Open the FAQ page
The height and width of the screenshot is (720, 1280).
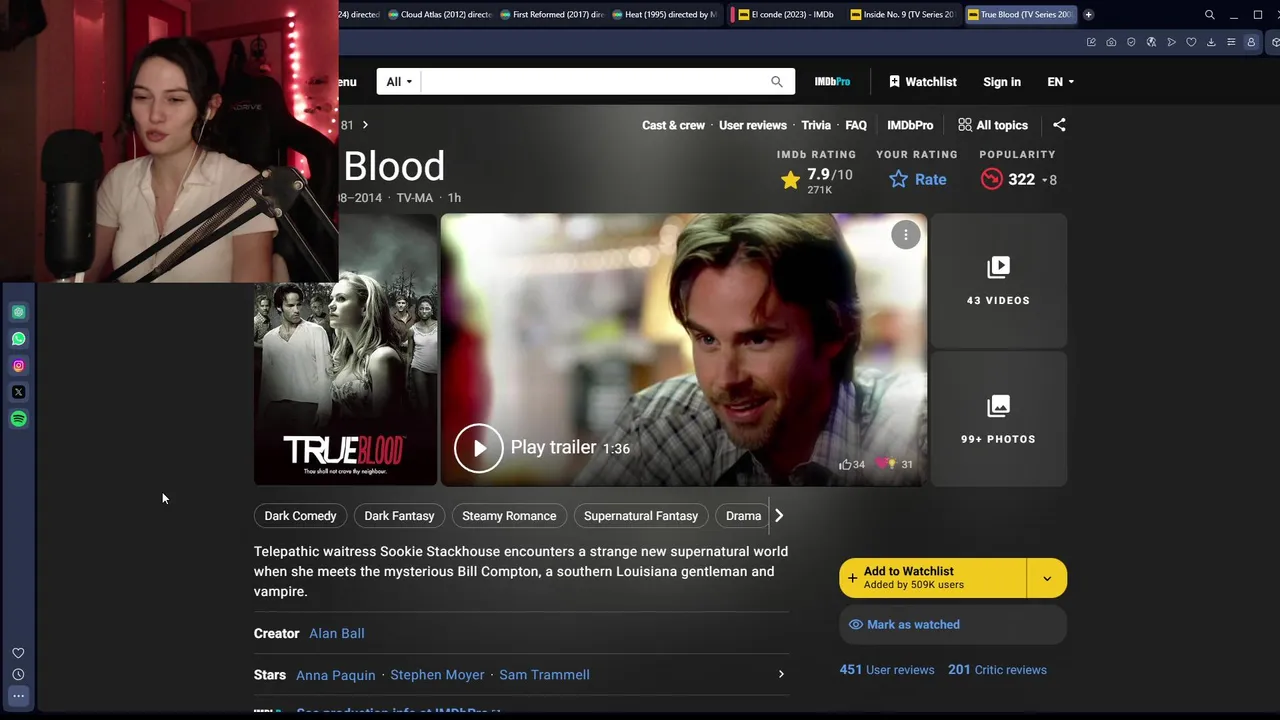(856, 125)
